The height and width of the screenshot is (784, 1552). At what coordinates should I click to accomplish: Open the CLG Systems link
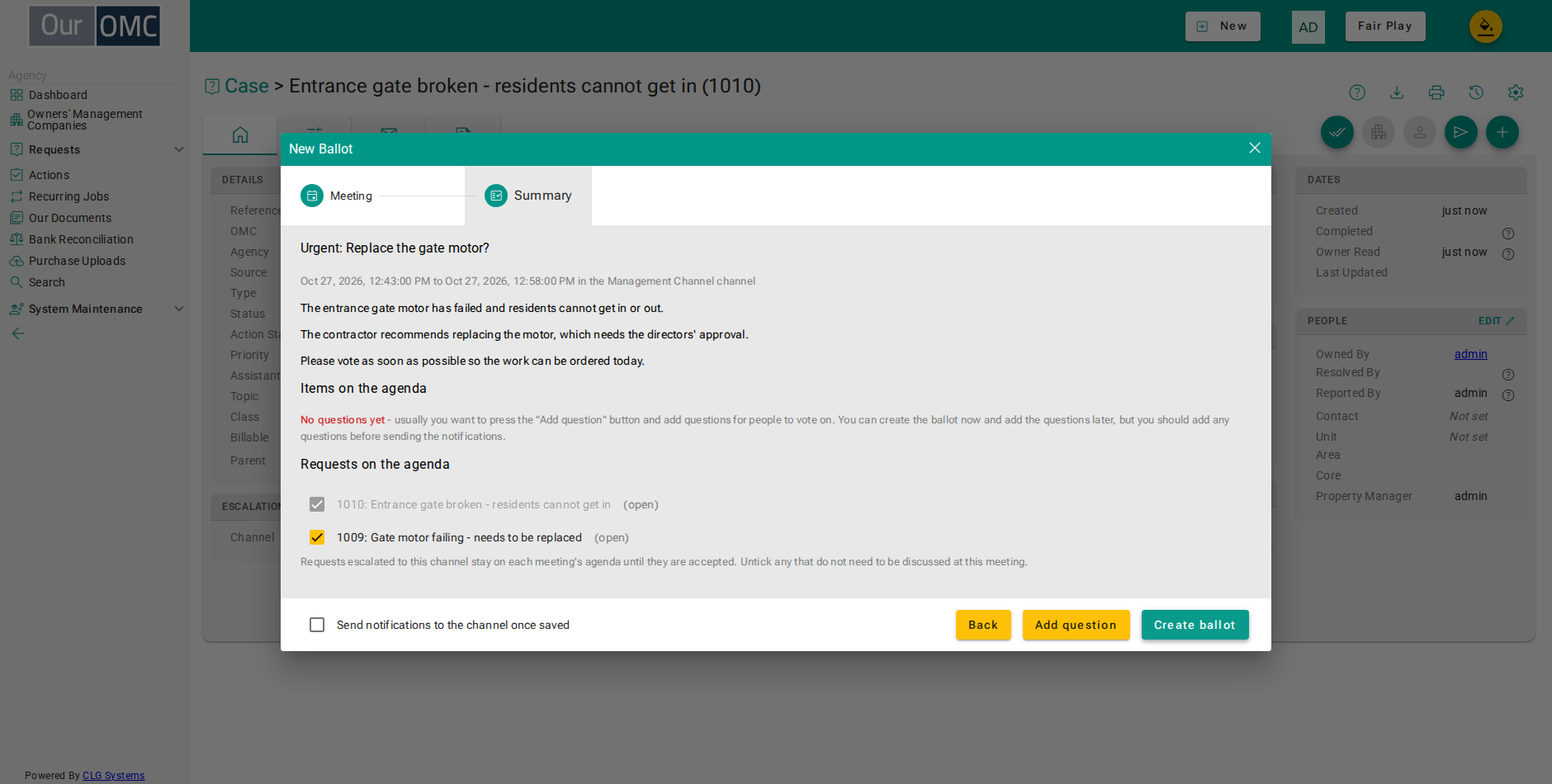click(x=114, y=776)
